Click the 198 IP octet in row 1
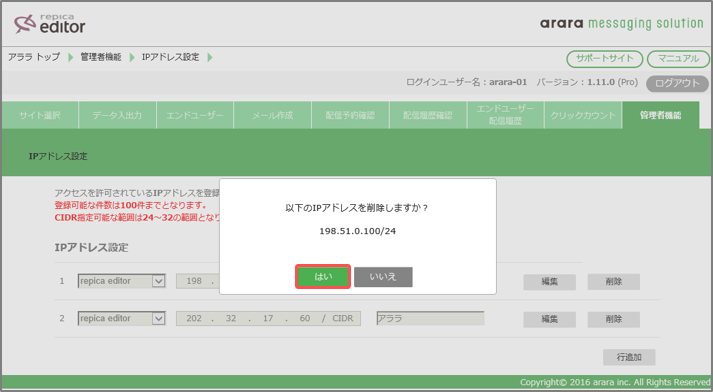The image size is (713, 392). [x=194, y=281]
